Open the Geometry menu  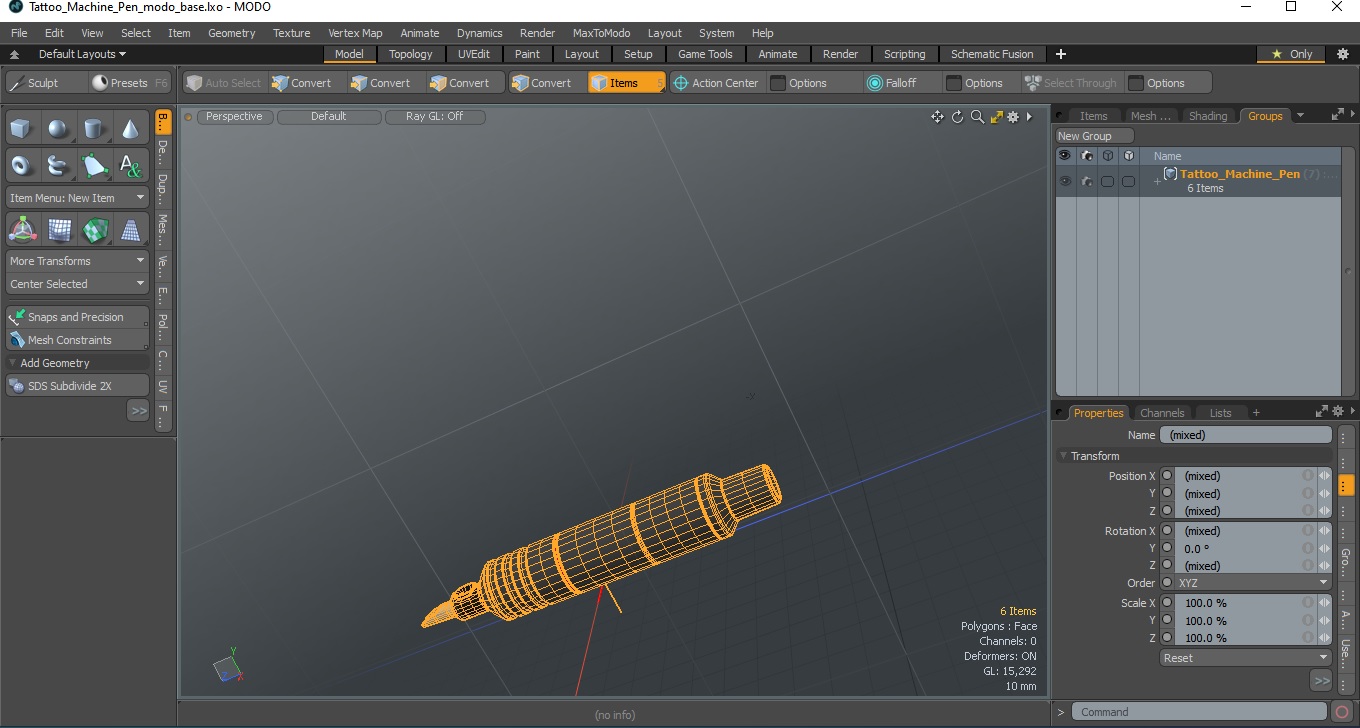231,33
